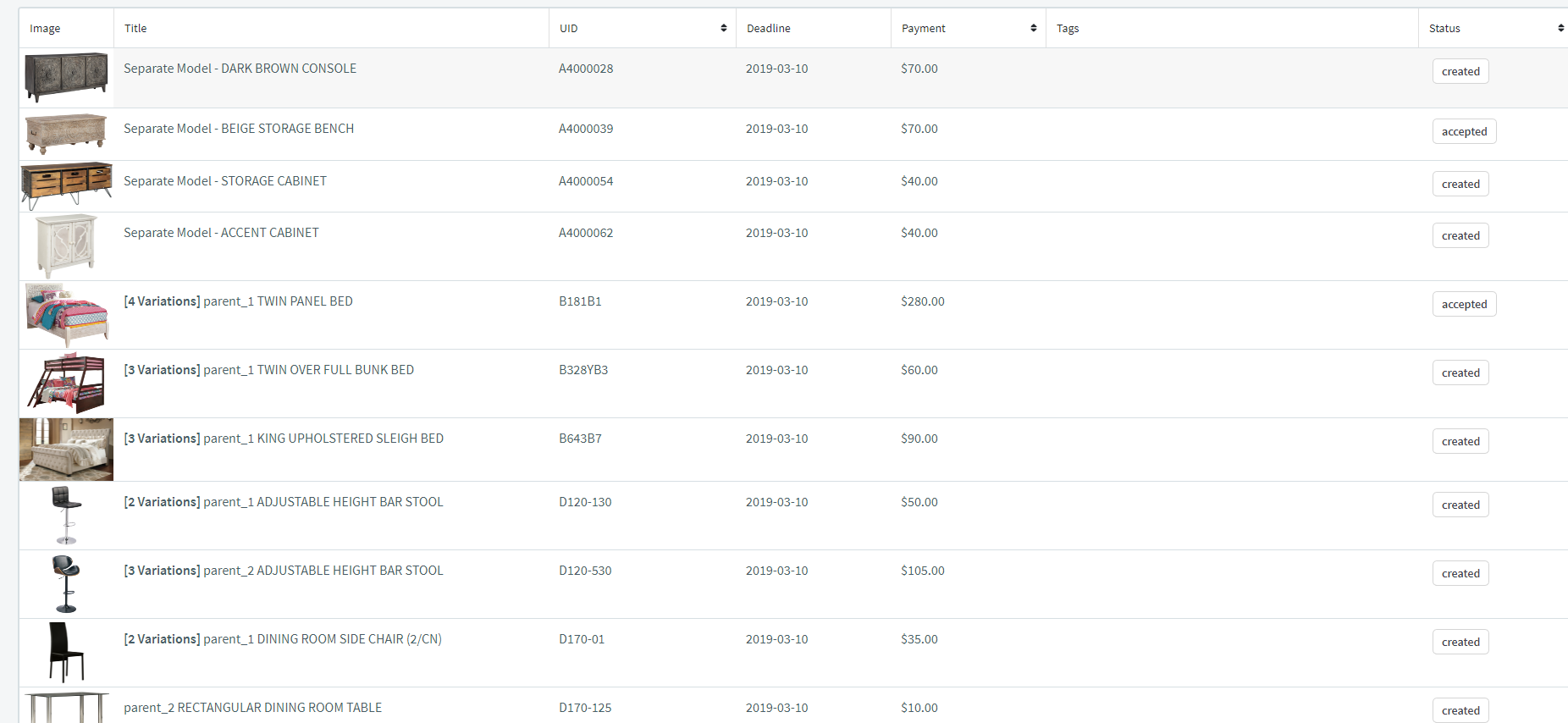Open Separate Model - ACCENT CABINET title
This screenshot has height=723, width=1568.
[221, 233]
